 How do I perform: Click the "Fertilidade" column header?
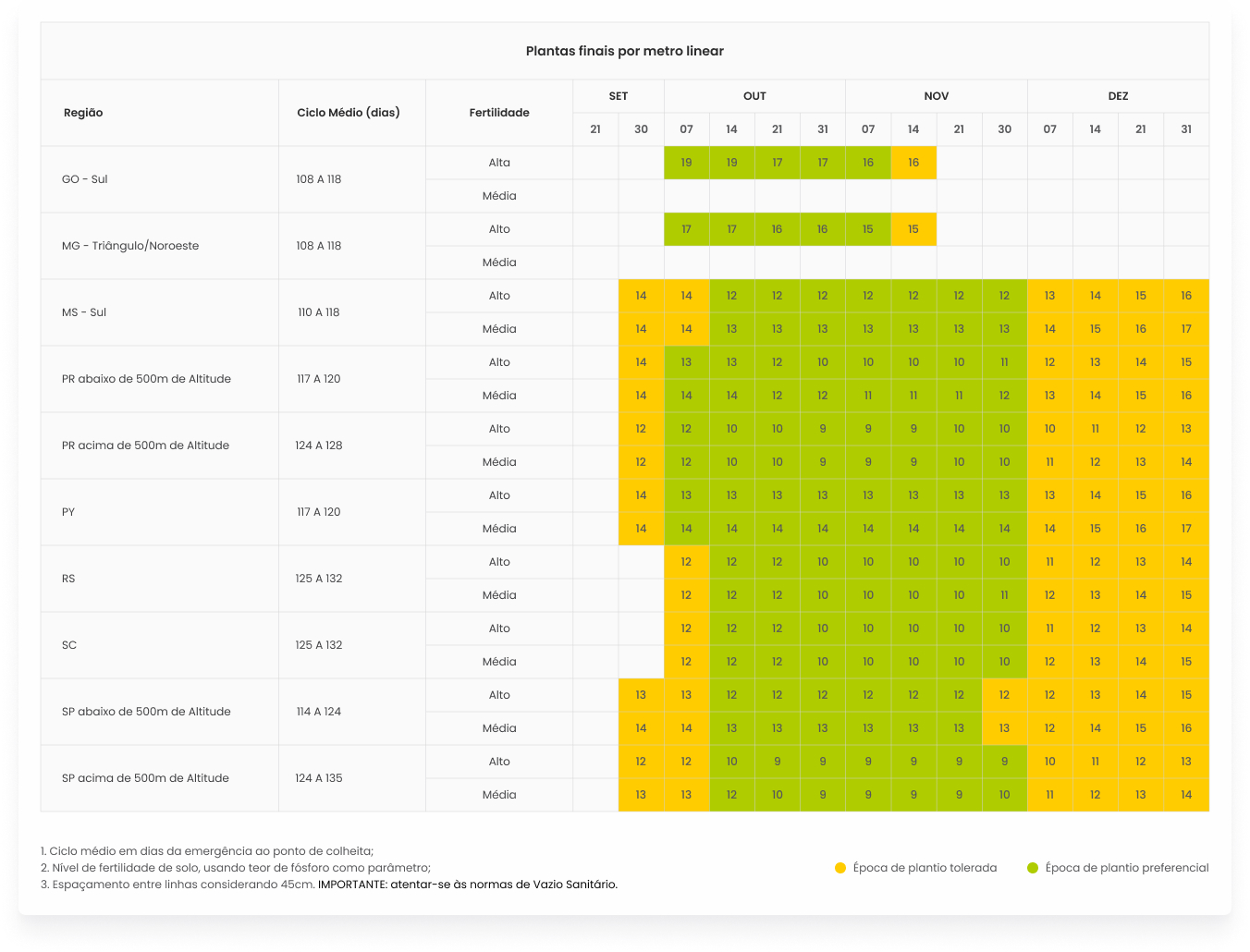click(499, 113)
